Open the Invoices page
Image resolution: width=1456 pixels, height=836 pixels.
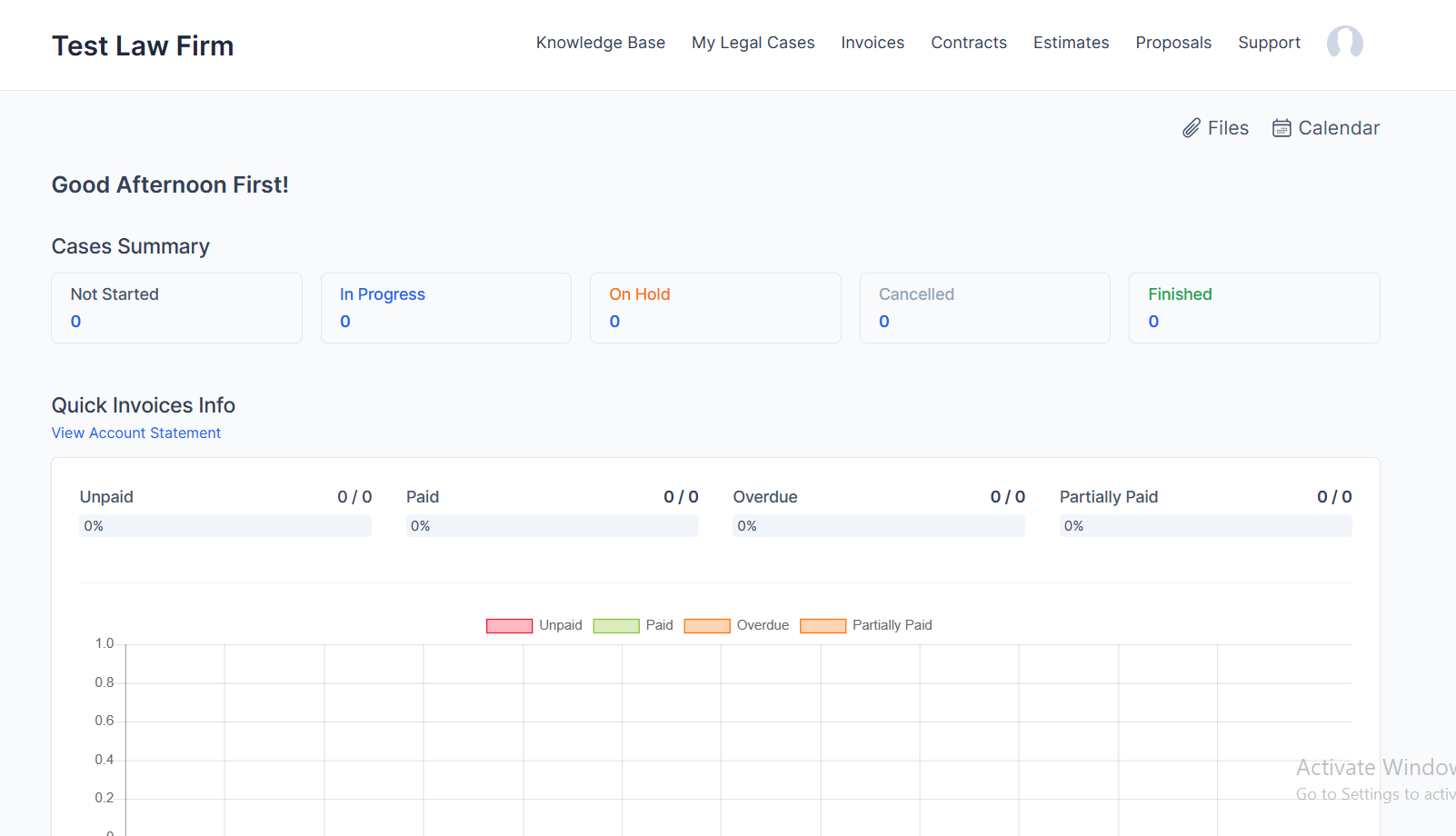(x=873, y=42)
